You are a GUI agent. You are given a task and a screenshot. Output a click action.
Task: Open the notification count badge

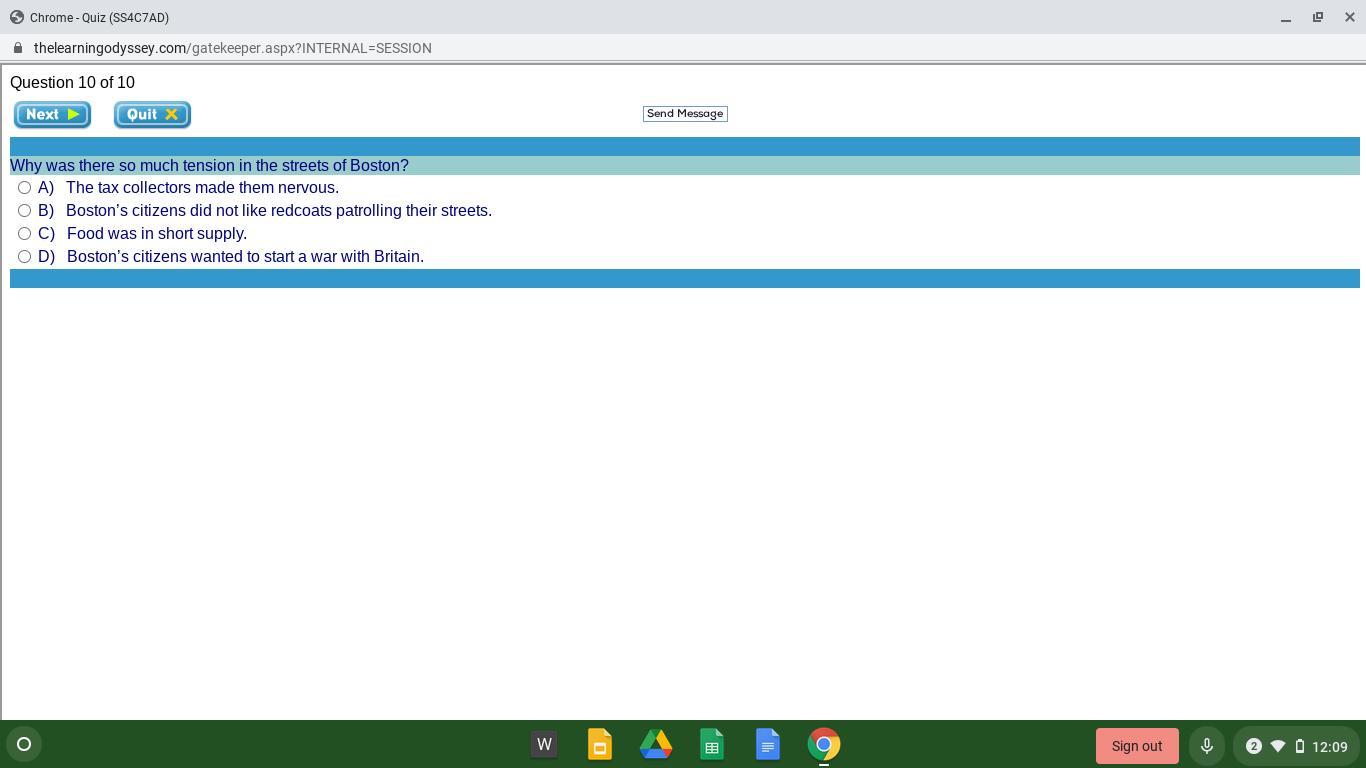(1253, 746)
